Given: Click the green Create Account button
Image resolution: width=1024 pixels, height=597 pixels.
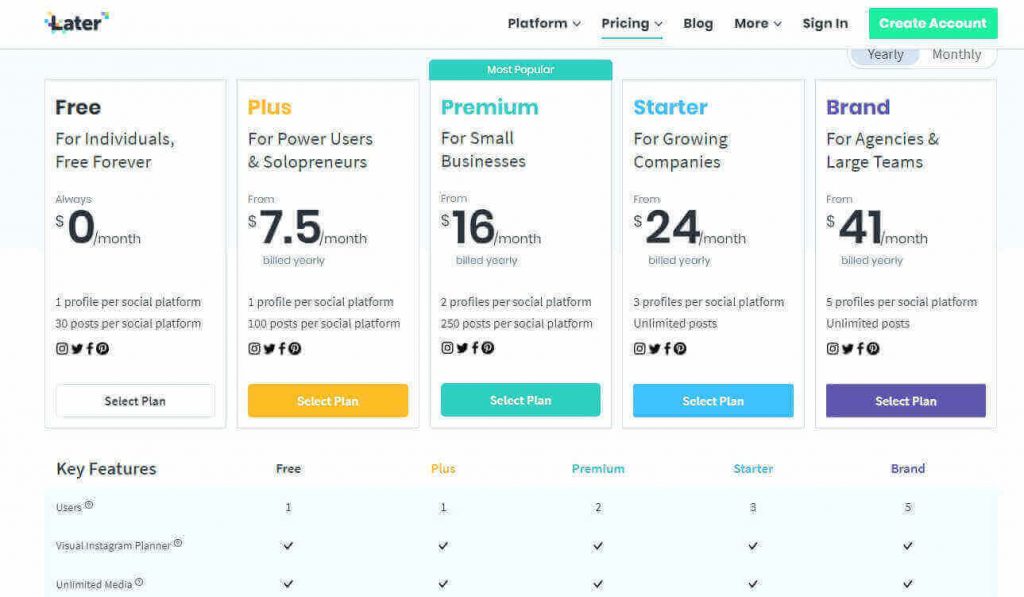Looking at the screenshot, I should point(932,23).
